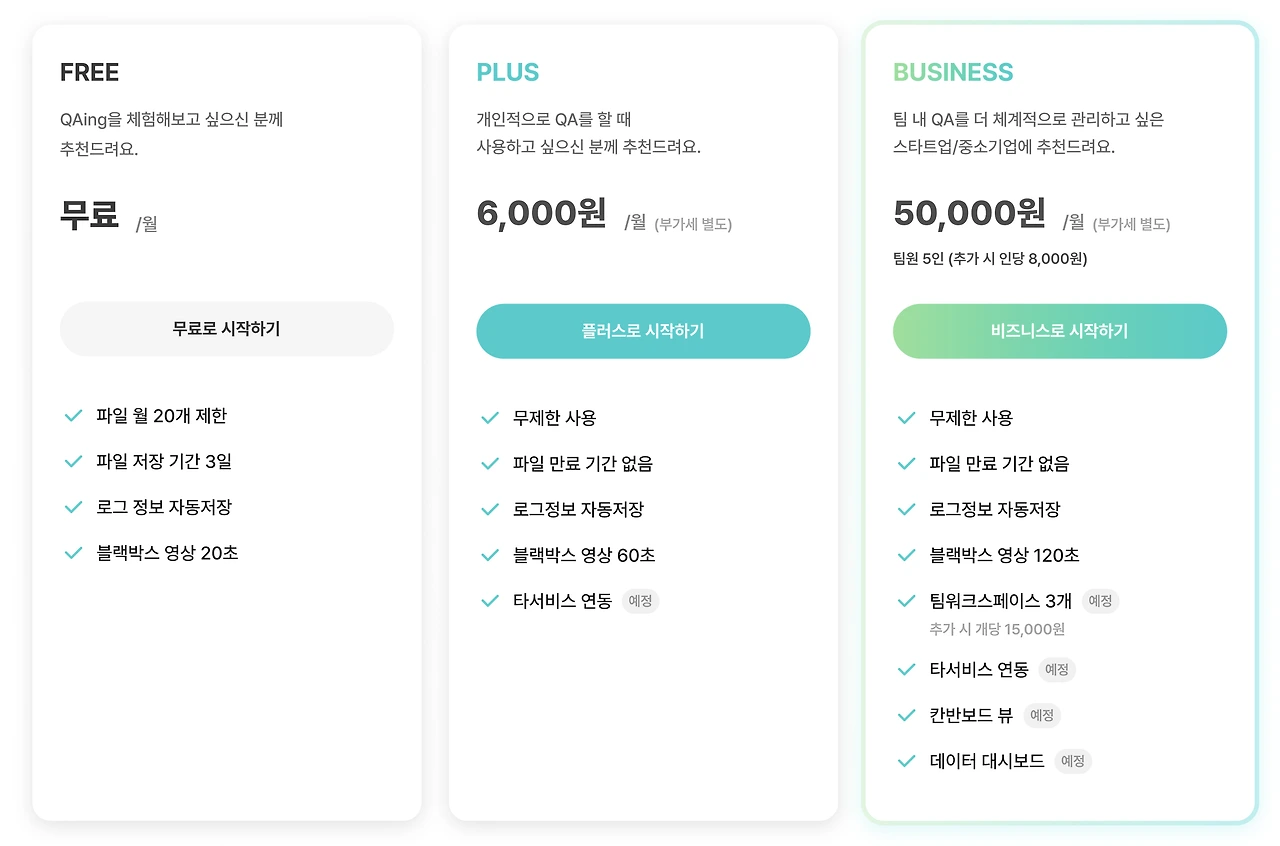Click BUSINESS checkmark beside 블랙박스 영상 120초
The height and width of the screenshot is (846, 1280).
coord(907,555)
